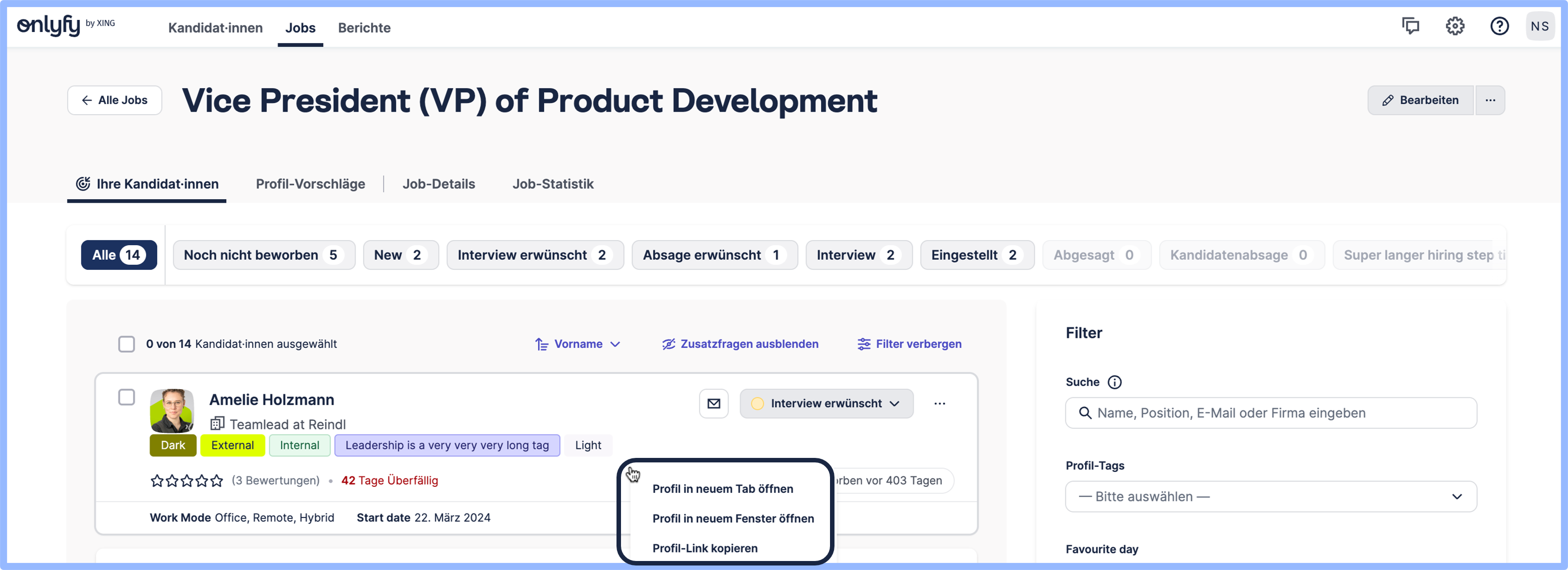Open the messages chat icon

pos(1410,26)
